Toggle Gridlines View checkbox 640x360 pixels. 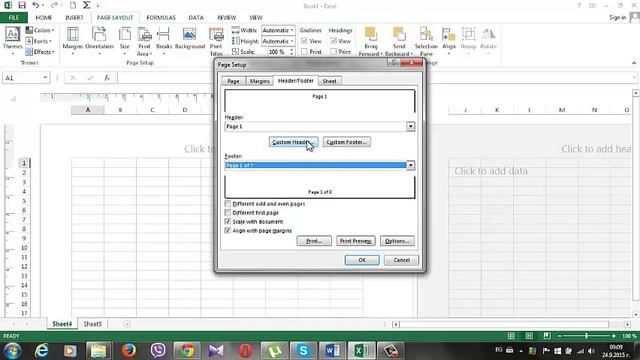pos(304,41)
